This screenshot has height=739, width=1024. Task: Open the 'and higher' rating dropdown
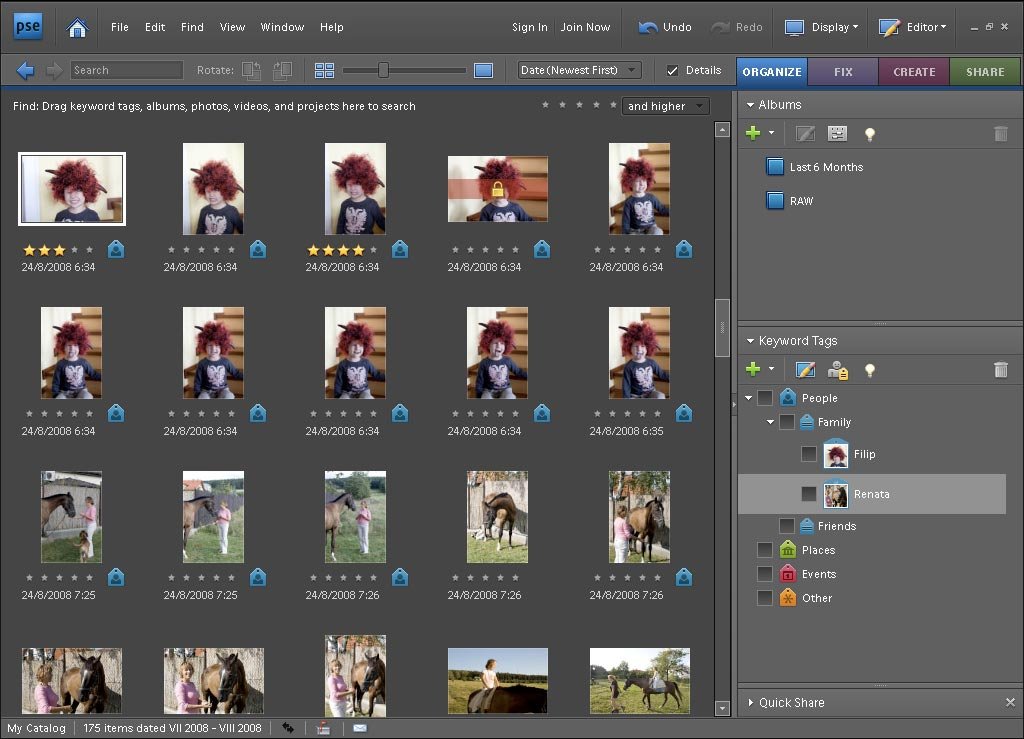665,106
